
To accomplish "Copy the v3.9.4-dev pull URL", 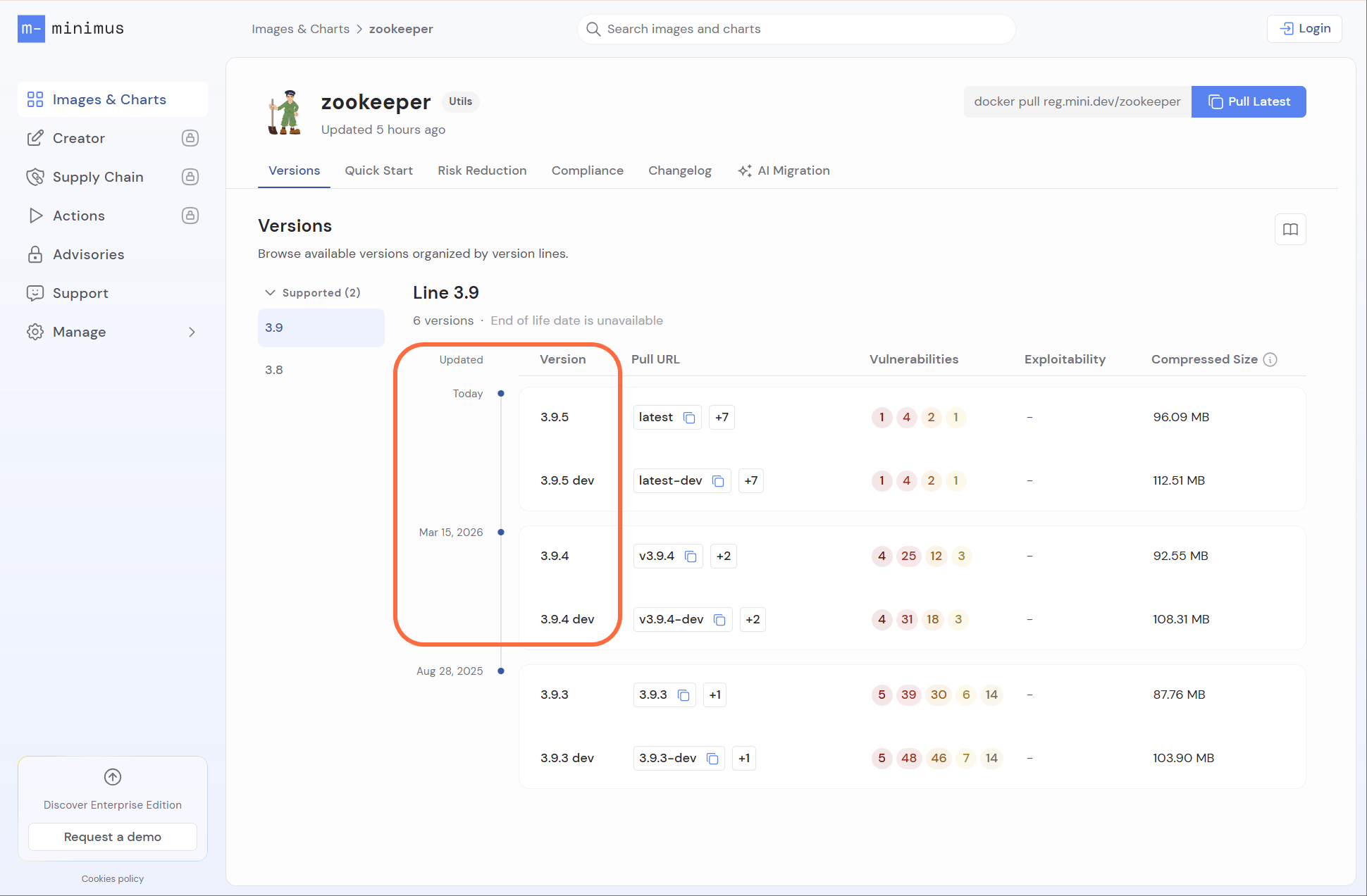I will click(x=719, y=620).
